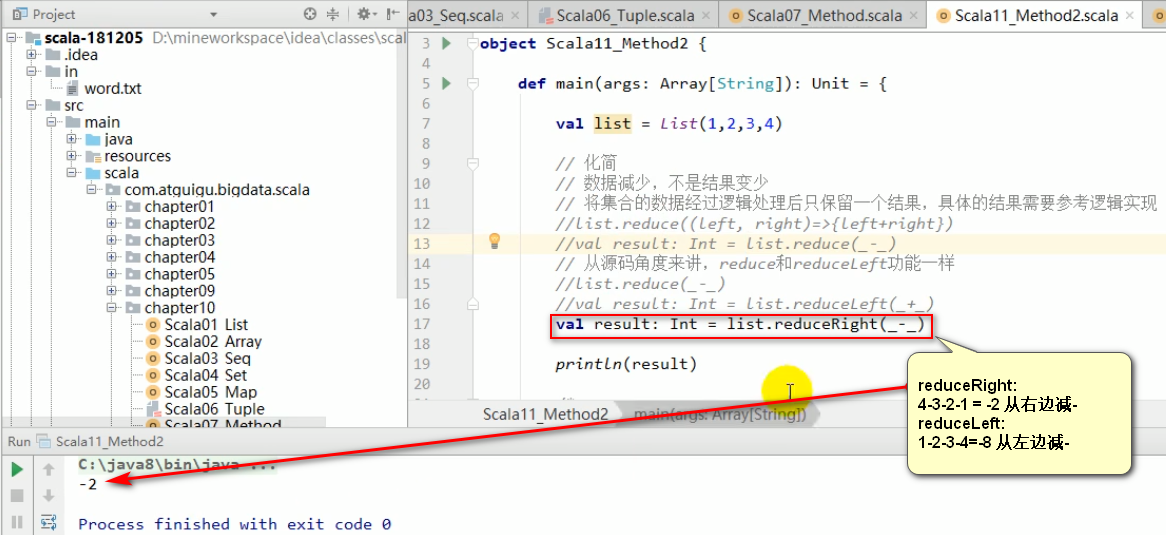
Task: Click the fold marker at comment line 9
Action: pos(471,164)
